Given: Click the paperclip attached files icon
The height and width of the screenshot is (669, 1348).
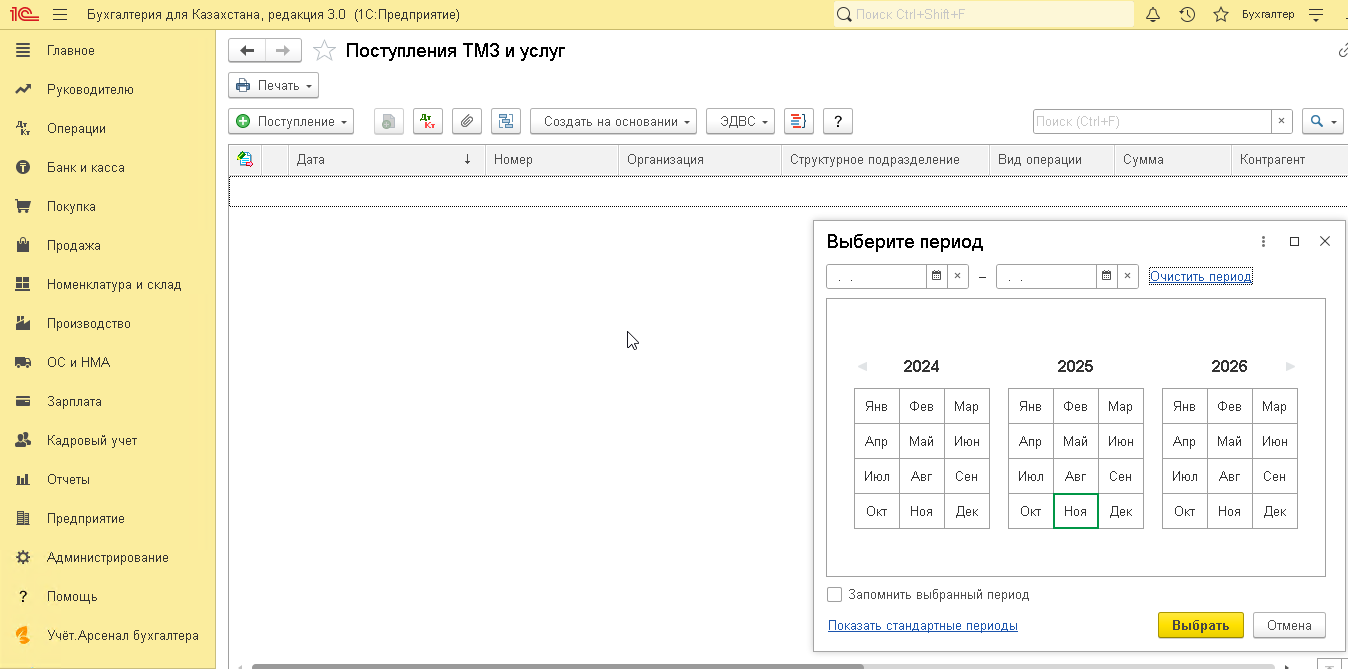Looking at the screenshot, I should [x=467, y=122].
